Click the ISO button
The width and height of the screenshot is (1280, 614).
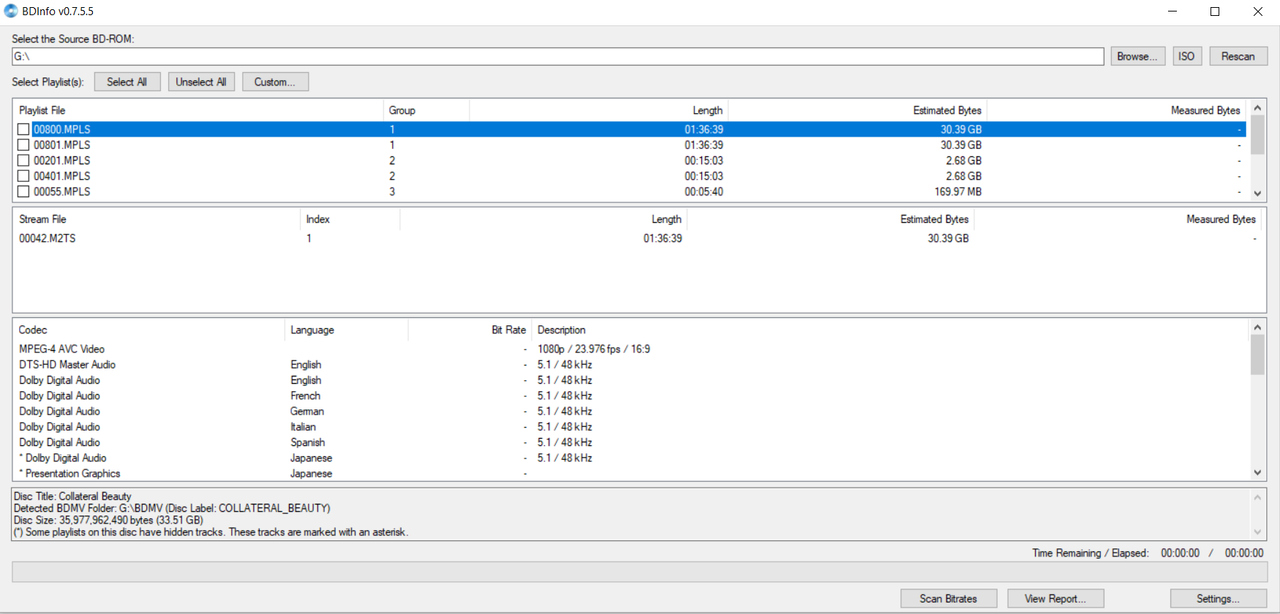1187,56
